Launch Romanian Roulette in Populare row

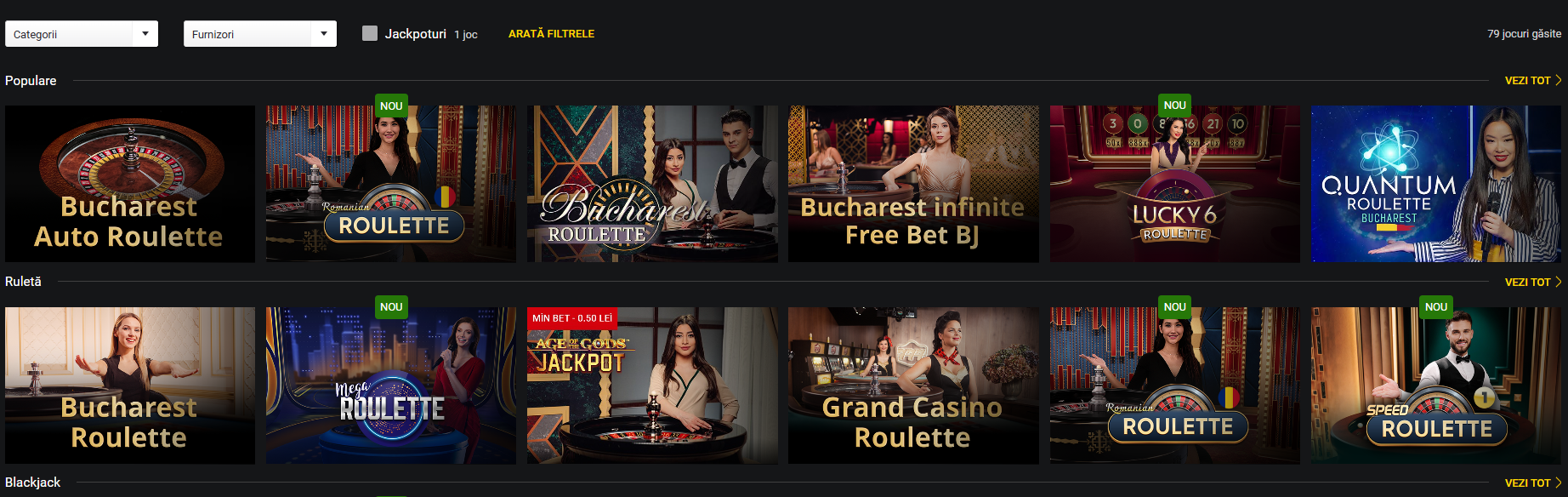[391, 184]
